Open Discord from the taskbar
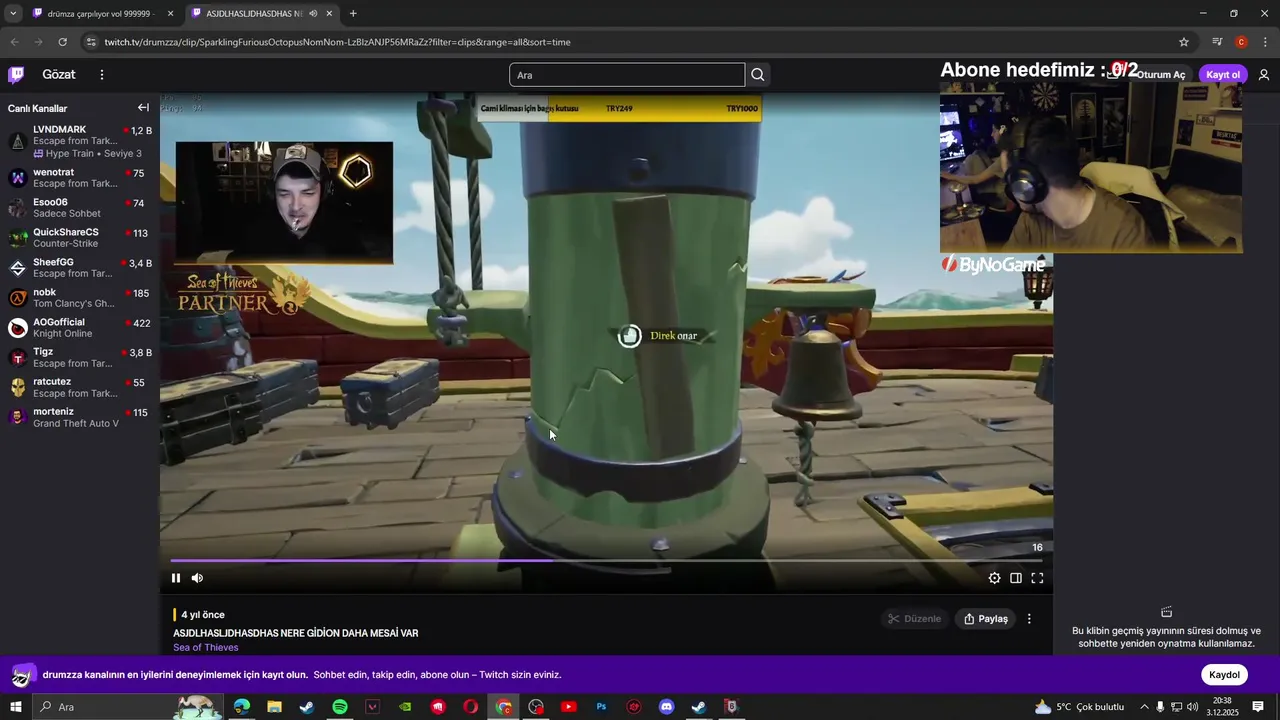 point(666,707)
